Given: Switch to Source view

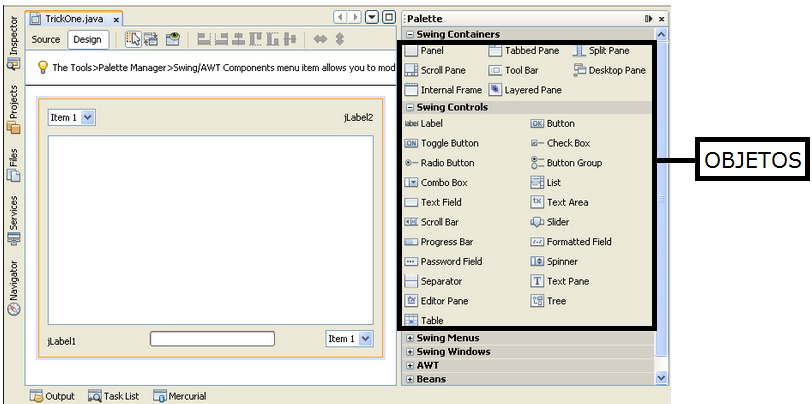Looking at the screenshot, I should pos(46,40).
